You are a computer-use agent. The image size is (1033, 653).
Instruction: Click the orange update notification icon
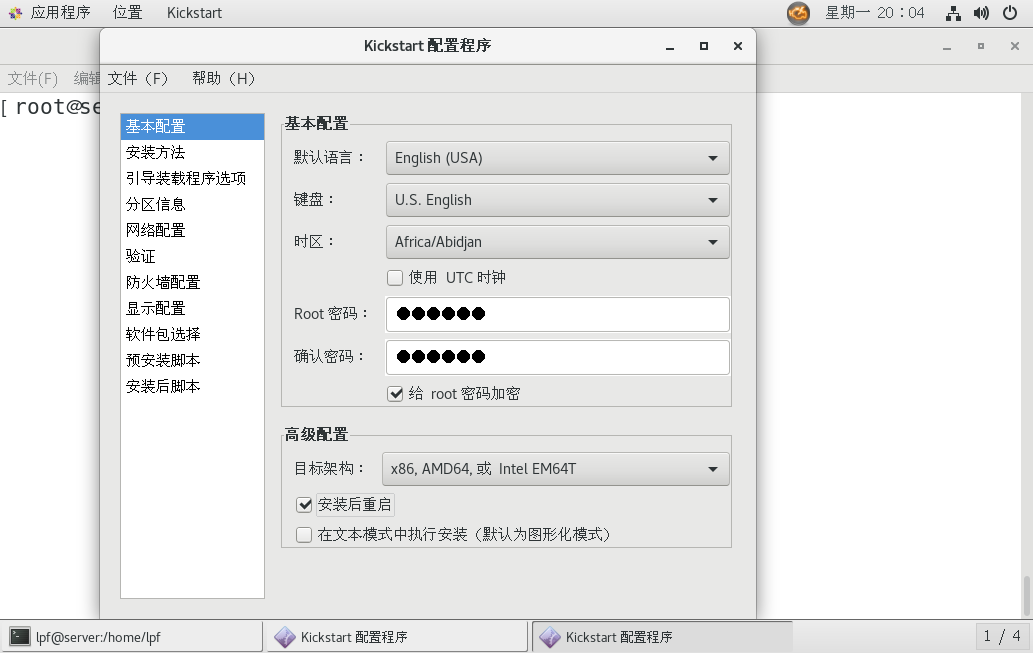[x=798, y=13]
